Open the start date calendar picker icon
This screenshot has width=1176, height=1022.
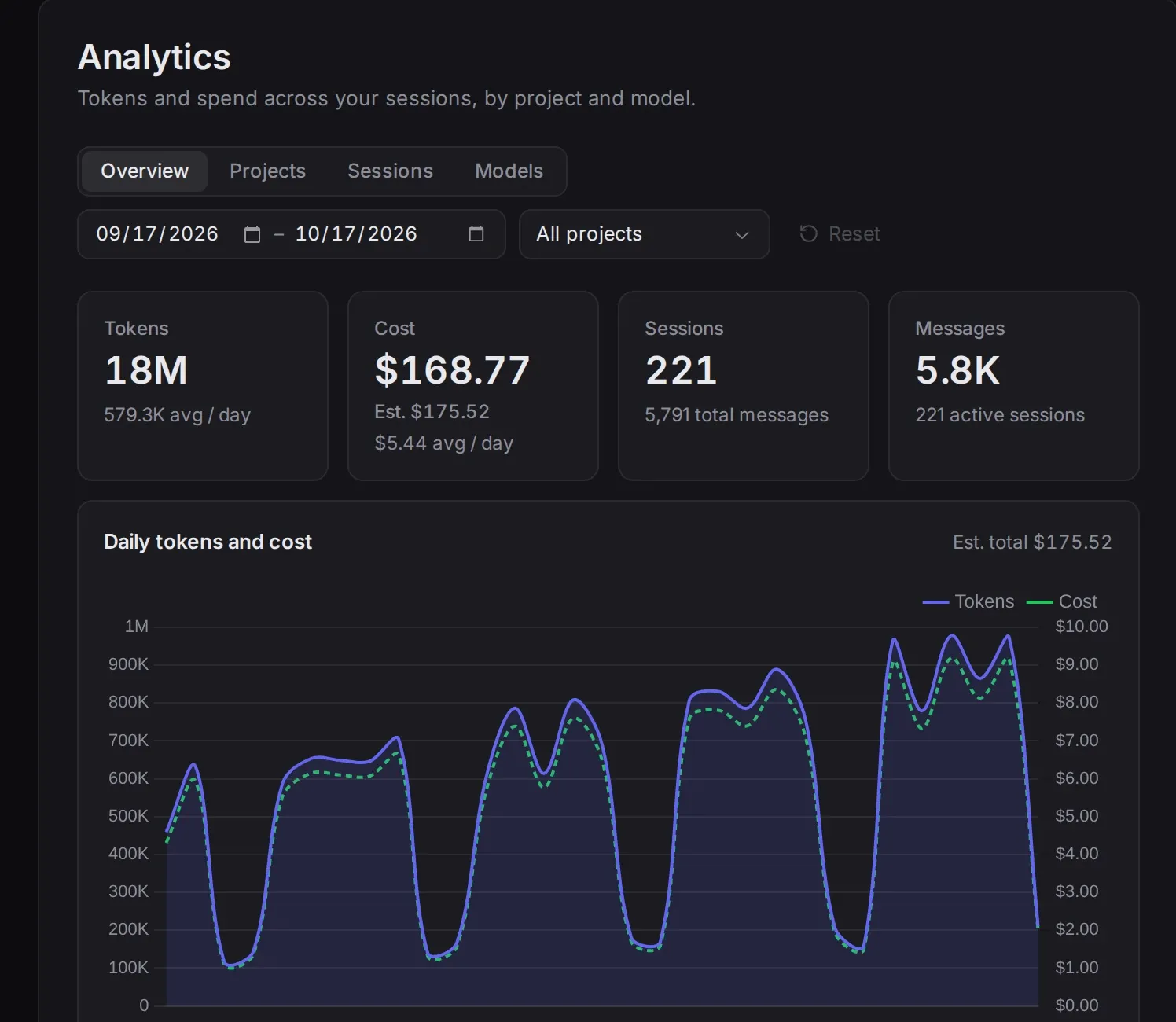tap(252, 234)
